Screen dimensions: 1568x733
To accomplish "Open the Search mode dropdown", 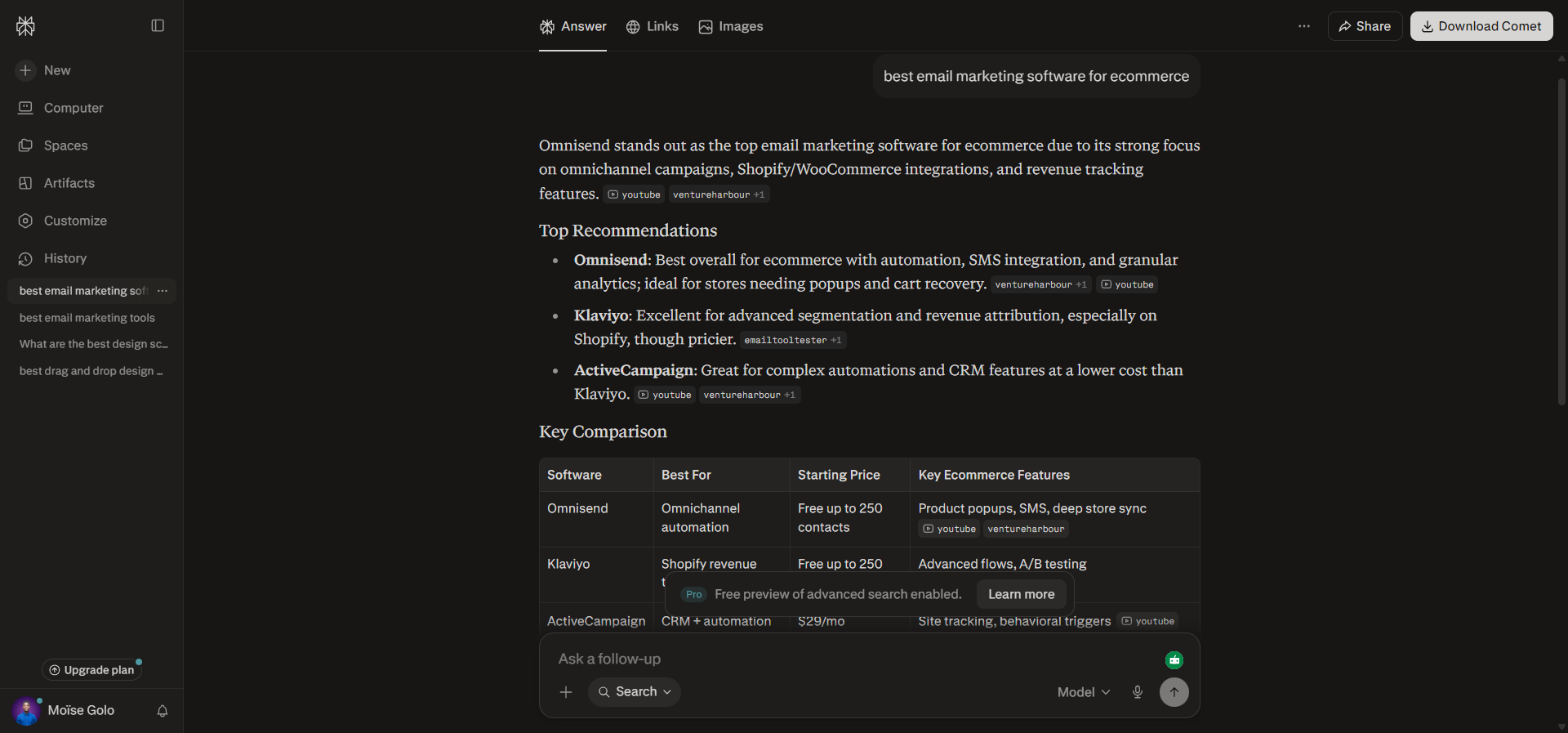I will click(635, 692).
